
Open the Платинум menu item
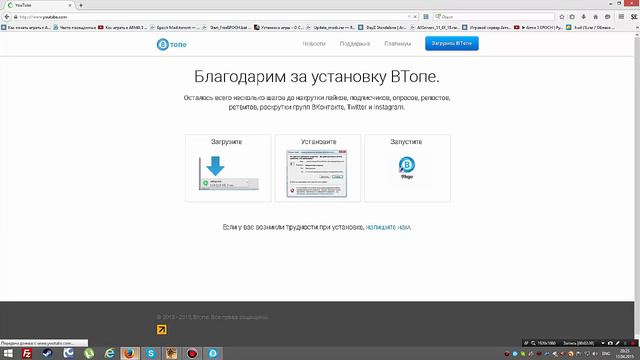click(x=397, y=44)
